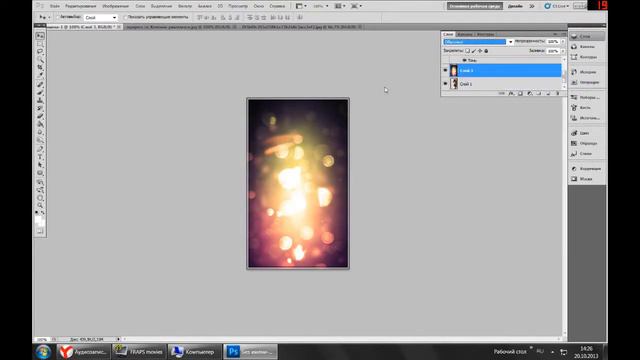Select the Hand tool
Screen dimensions: 640x360
[40, 198]
